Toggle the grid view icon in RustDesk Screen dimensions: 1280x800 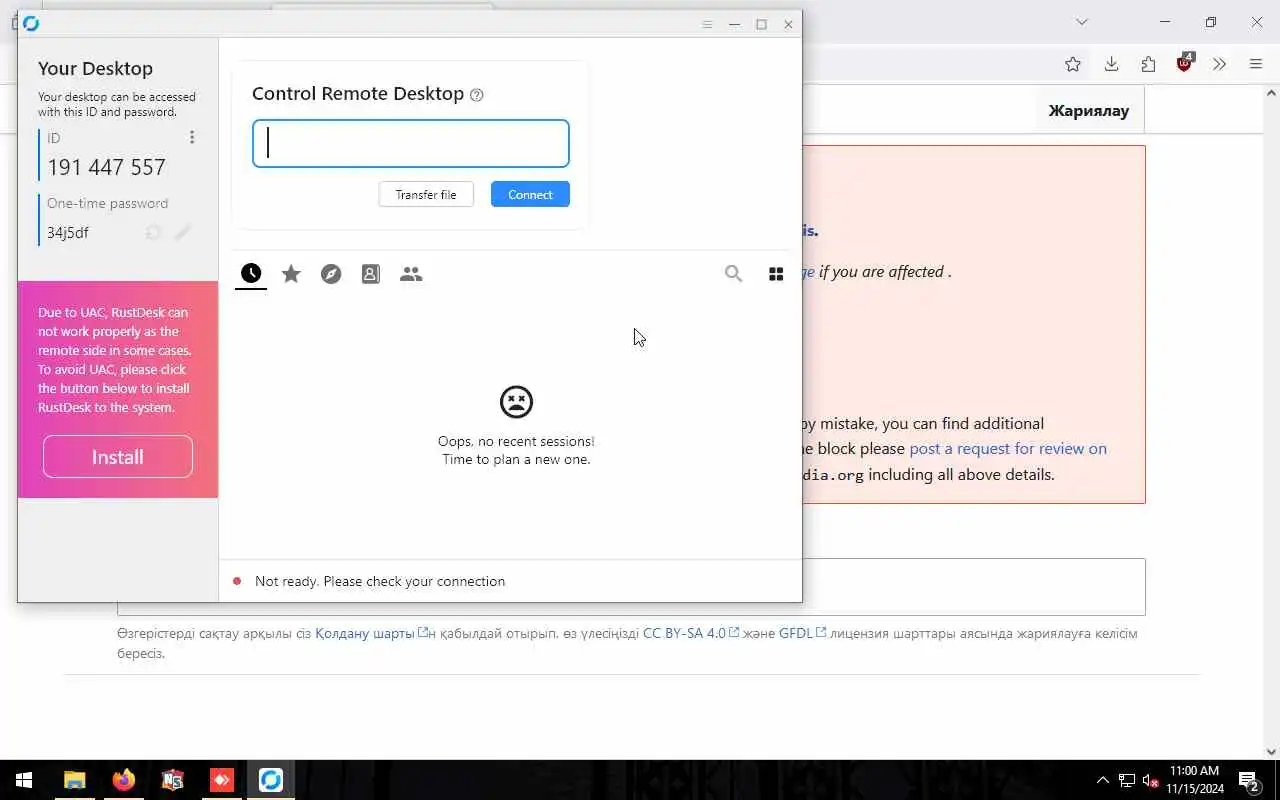776,273
